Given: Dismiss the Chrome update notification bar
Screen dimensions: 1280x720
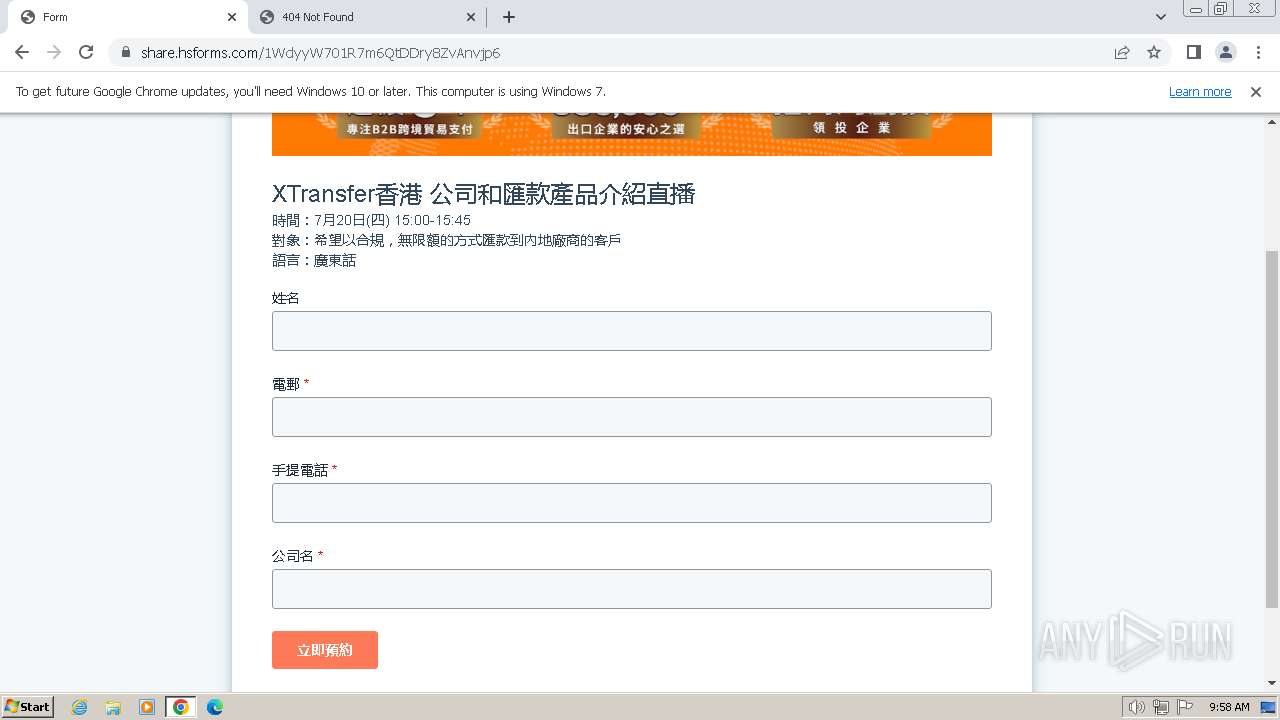Looking at the screenshot, I should point(1256,91).
